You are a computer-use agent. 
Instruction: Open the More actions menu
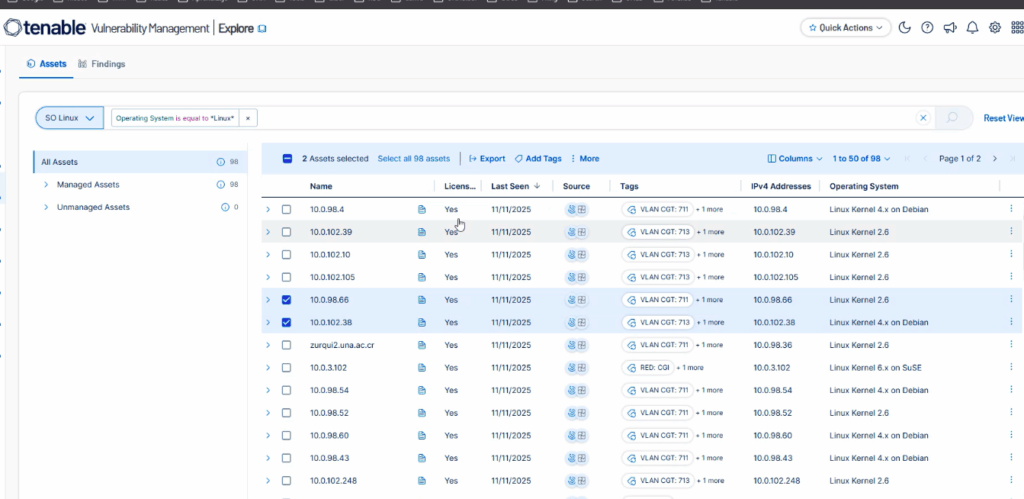[x=584, y=159]
